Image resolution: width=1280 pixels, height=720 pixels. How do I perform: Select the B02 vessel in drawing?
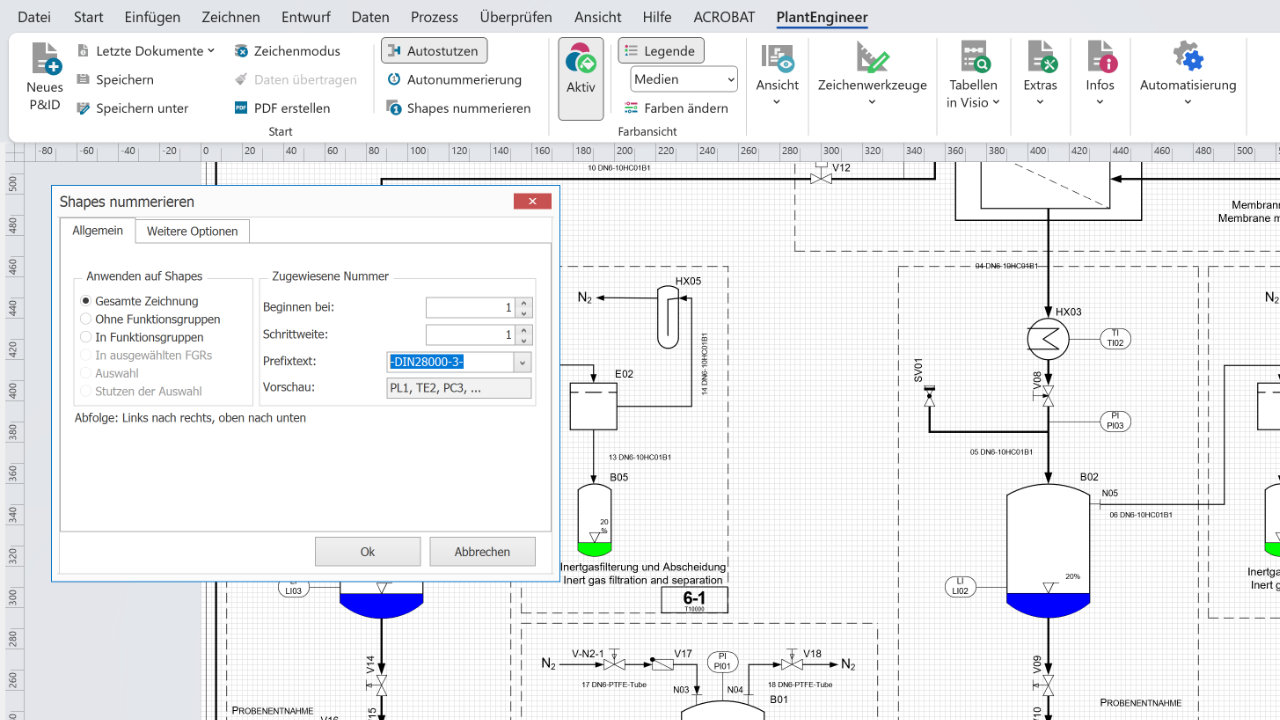click(1048, 550)
